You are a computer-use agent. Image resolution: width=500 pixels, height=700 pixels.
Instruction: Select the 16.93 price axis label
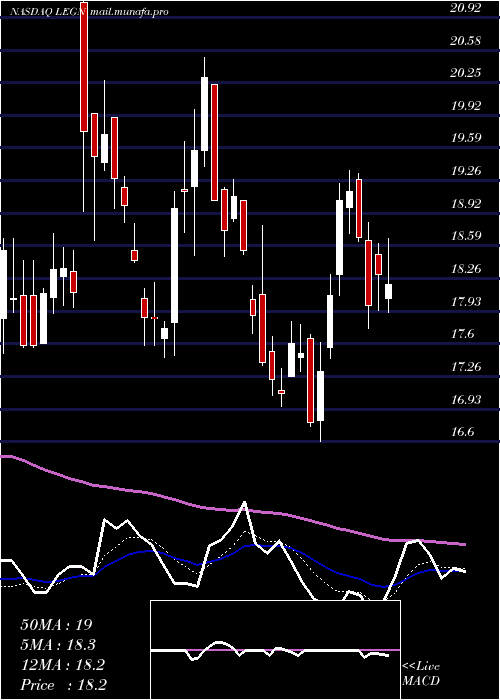point(466,400)
